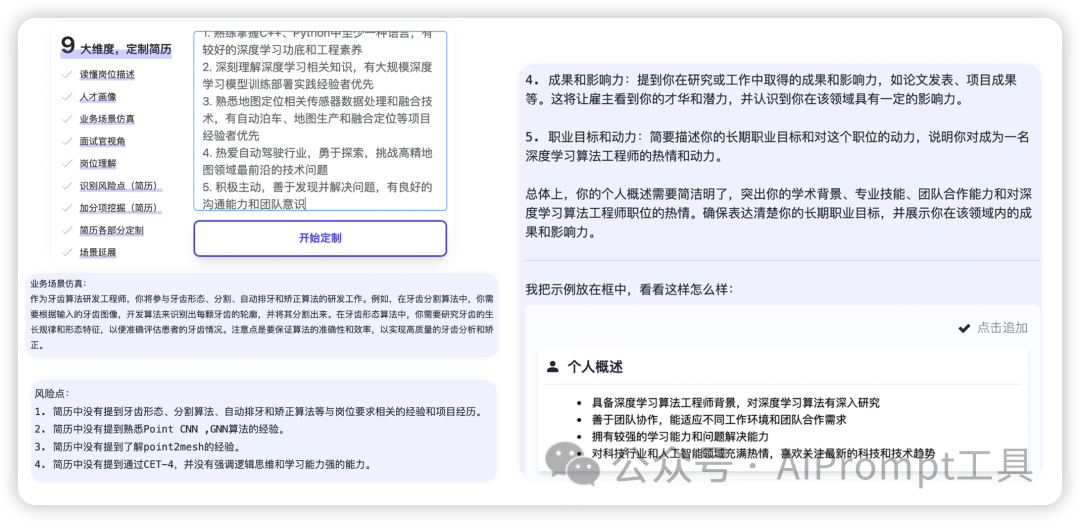Click the 风险点： heading in the risk card

[52, 393]
